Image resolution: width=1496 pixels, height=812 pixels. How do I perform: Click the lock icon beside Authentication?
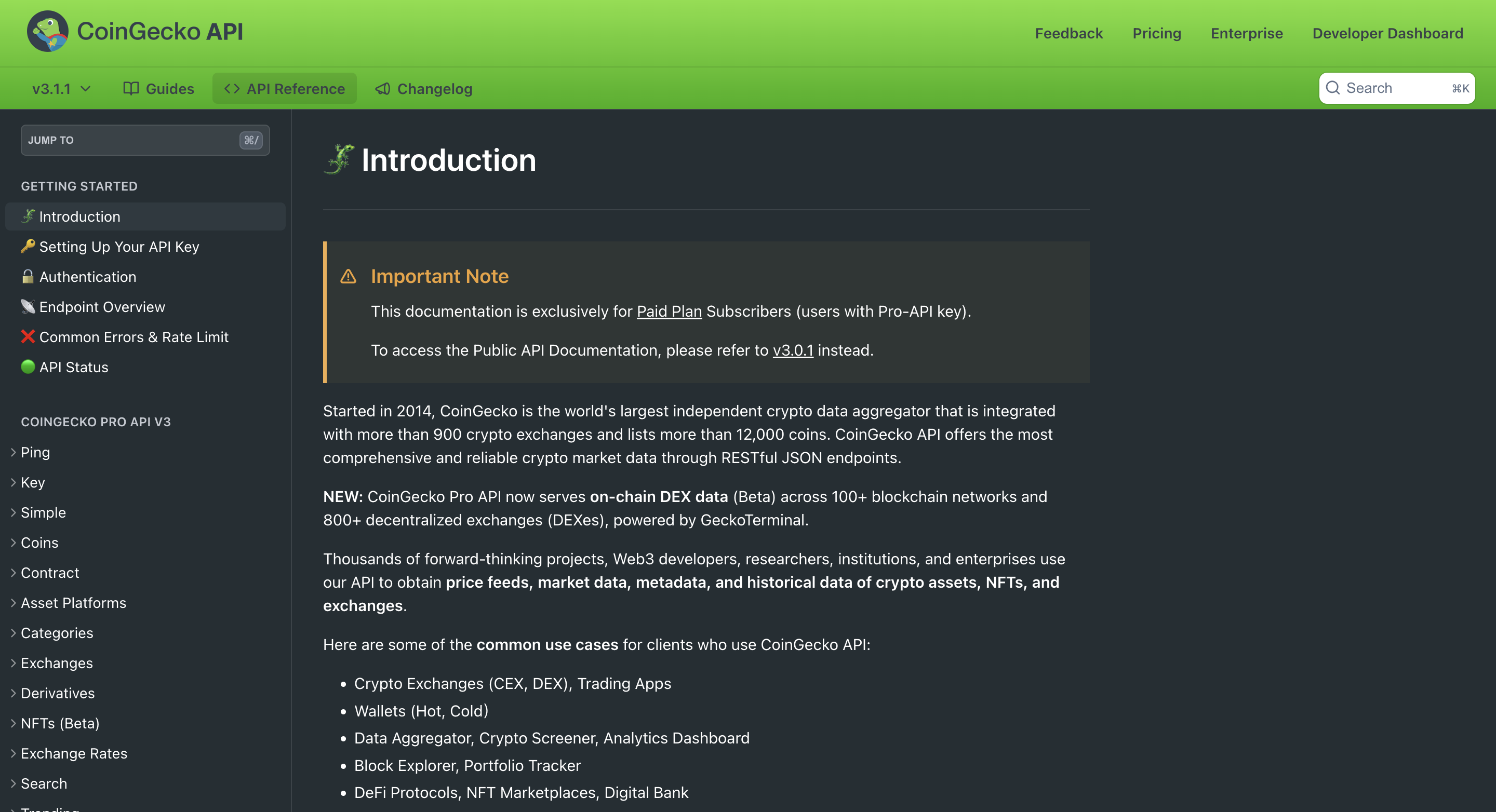coord(28,276)
